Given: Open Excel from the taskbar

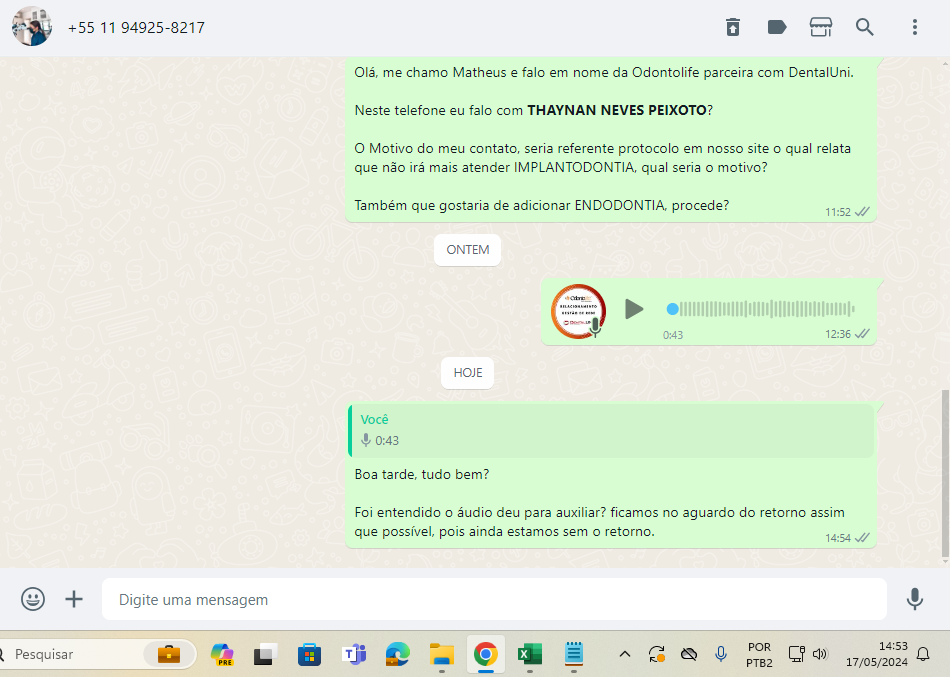Looking at the screenshot, I should point(530,655).
